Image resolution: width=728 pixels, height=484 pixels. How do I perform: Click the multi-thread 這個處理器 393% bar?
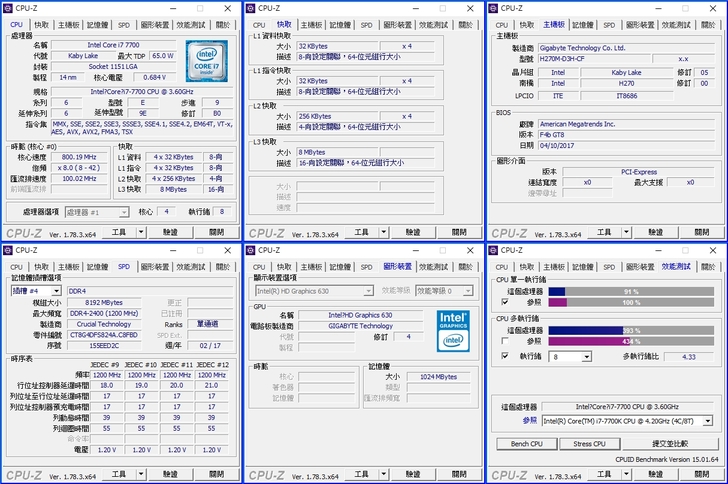pyautogui.click(x=631, y=331)
